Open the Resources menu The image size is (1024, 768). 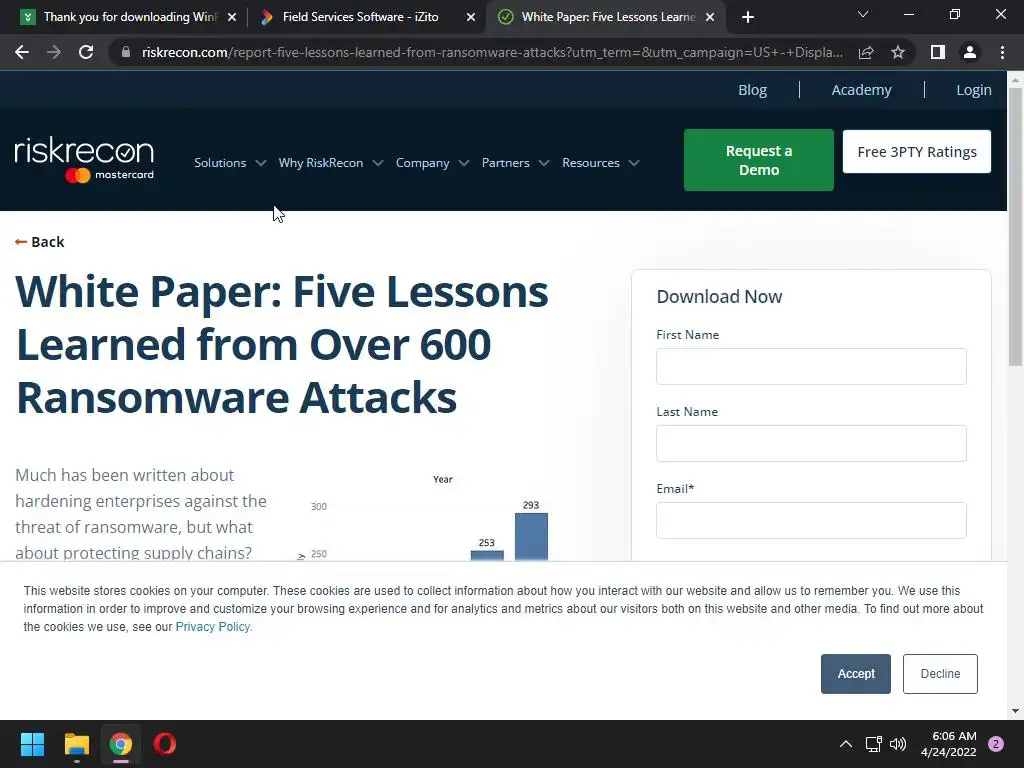click(591, 163)
